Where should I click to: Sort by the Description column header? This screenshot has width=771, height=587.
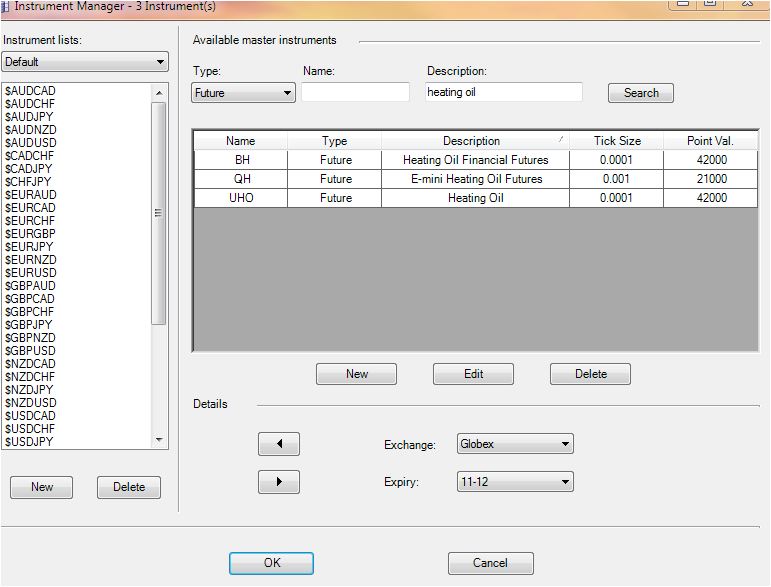click(475, 141)
